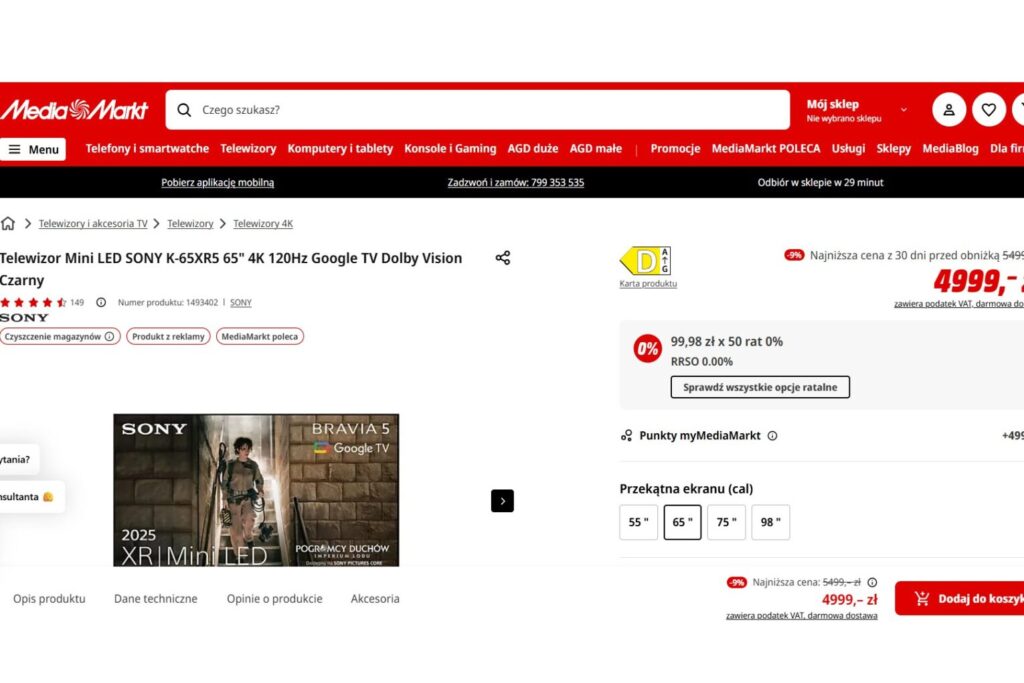Click Czyszczenie magazynów tag
Viewport: 1024px width, 683px height.
tap(59, 336)
